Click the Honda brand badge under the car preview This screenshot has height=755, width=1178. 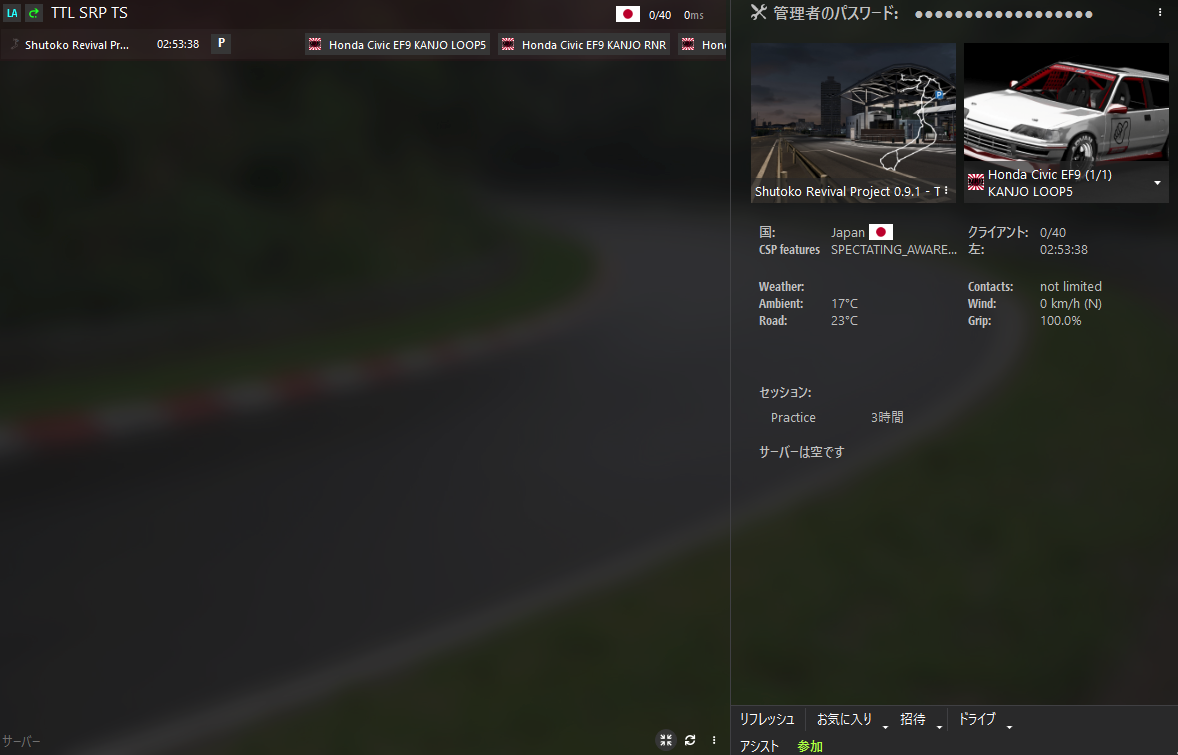point(976,182)
